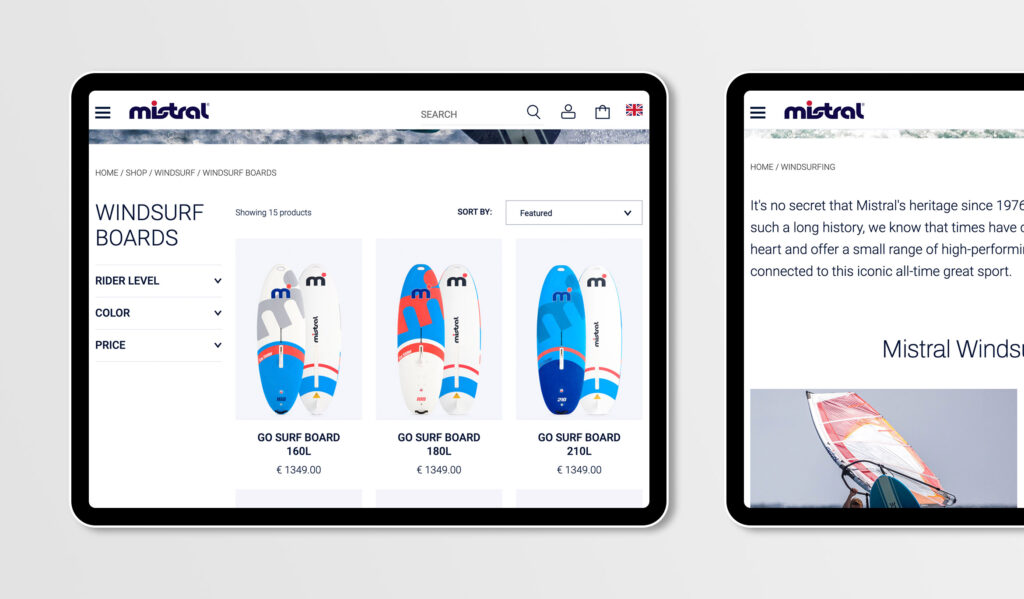Expand the Price filter
The height and width of the screenshot is (599, 1024).
159,345
